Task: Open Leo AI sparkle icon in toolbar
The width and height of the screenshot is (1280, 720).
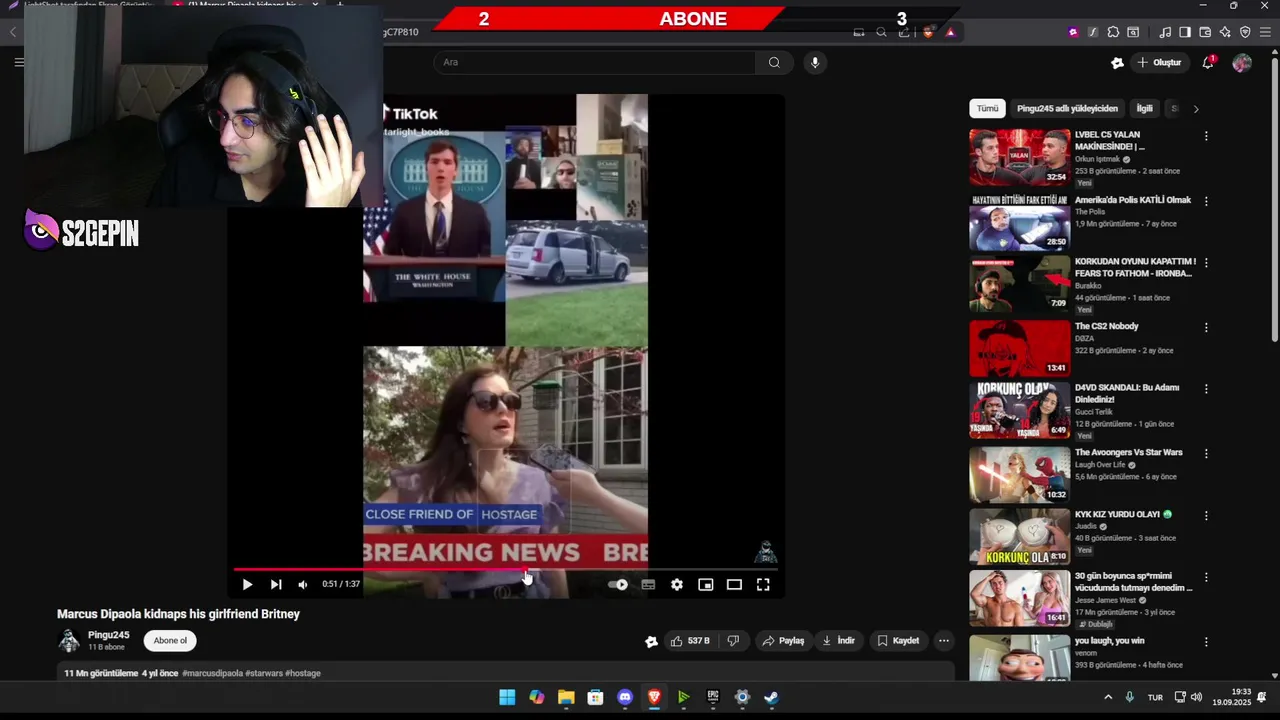Action: pyautogui.click(x=1225, y=32)
